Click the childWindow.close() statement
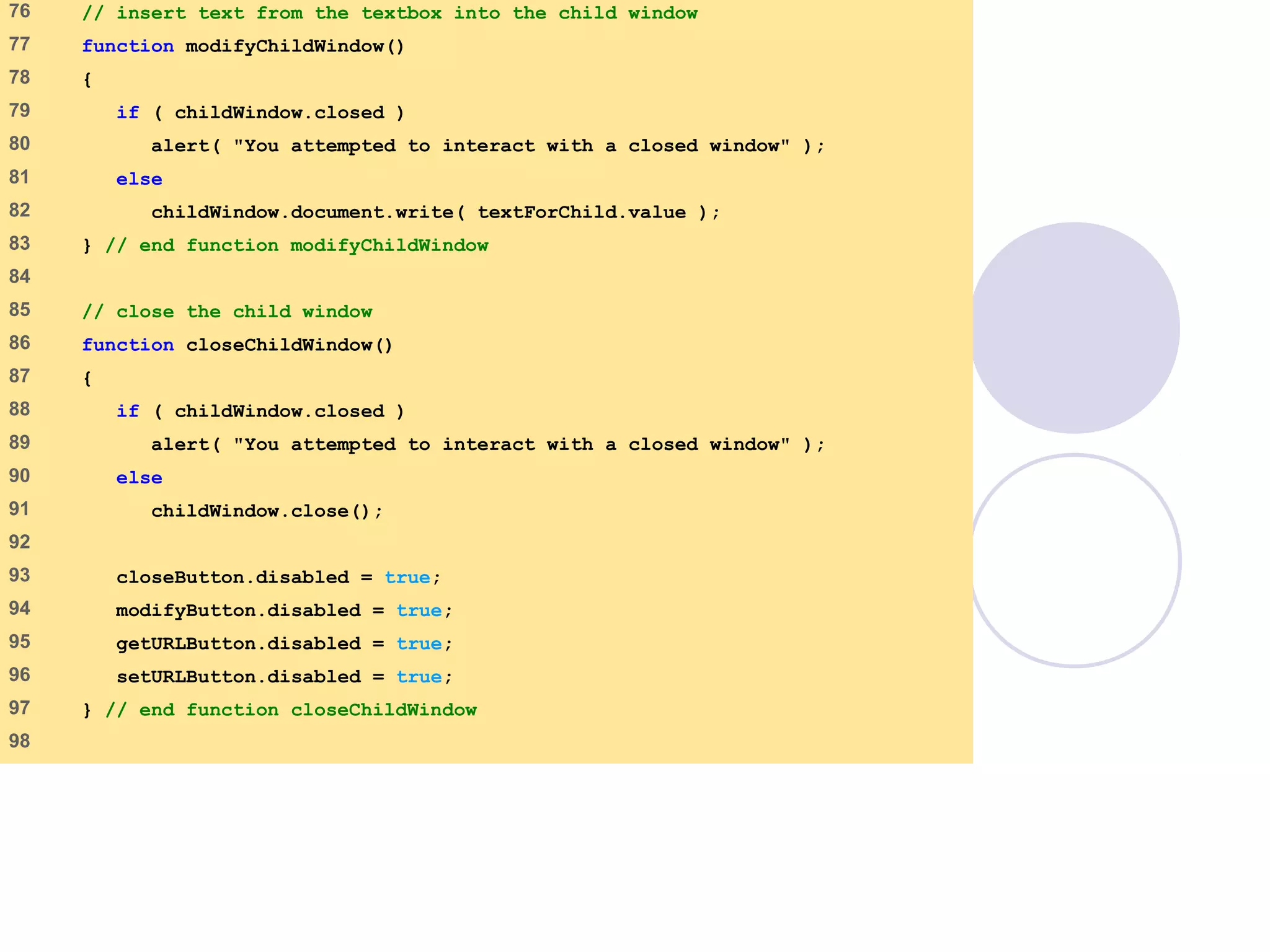 pyautogui.click(x=267, y=511)
